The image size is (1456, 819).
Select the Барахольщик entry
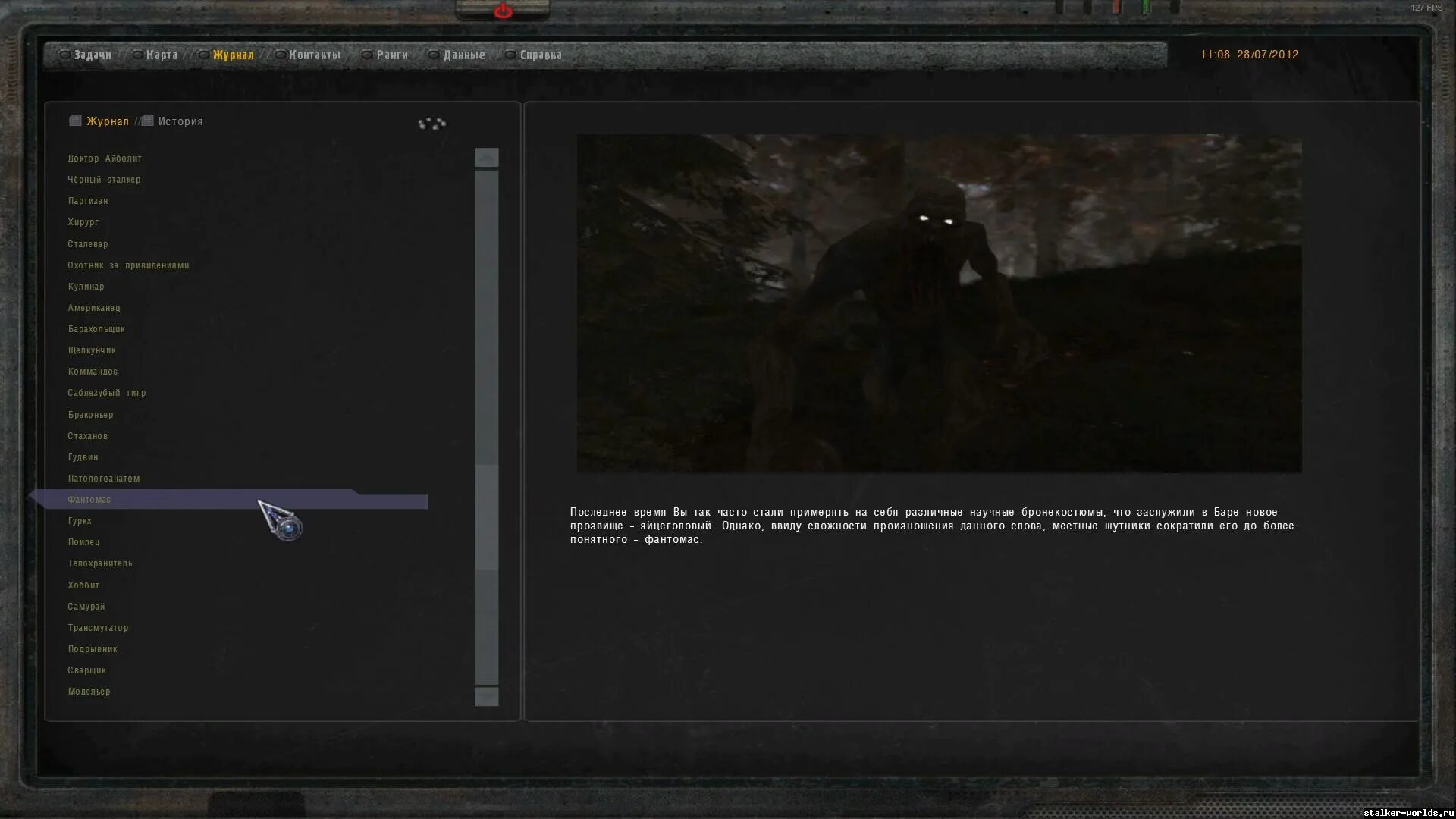[96, 329]
